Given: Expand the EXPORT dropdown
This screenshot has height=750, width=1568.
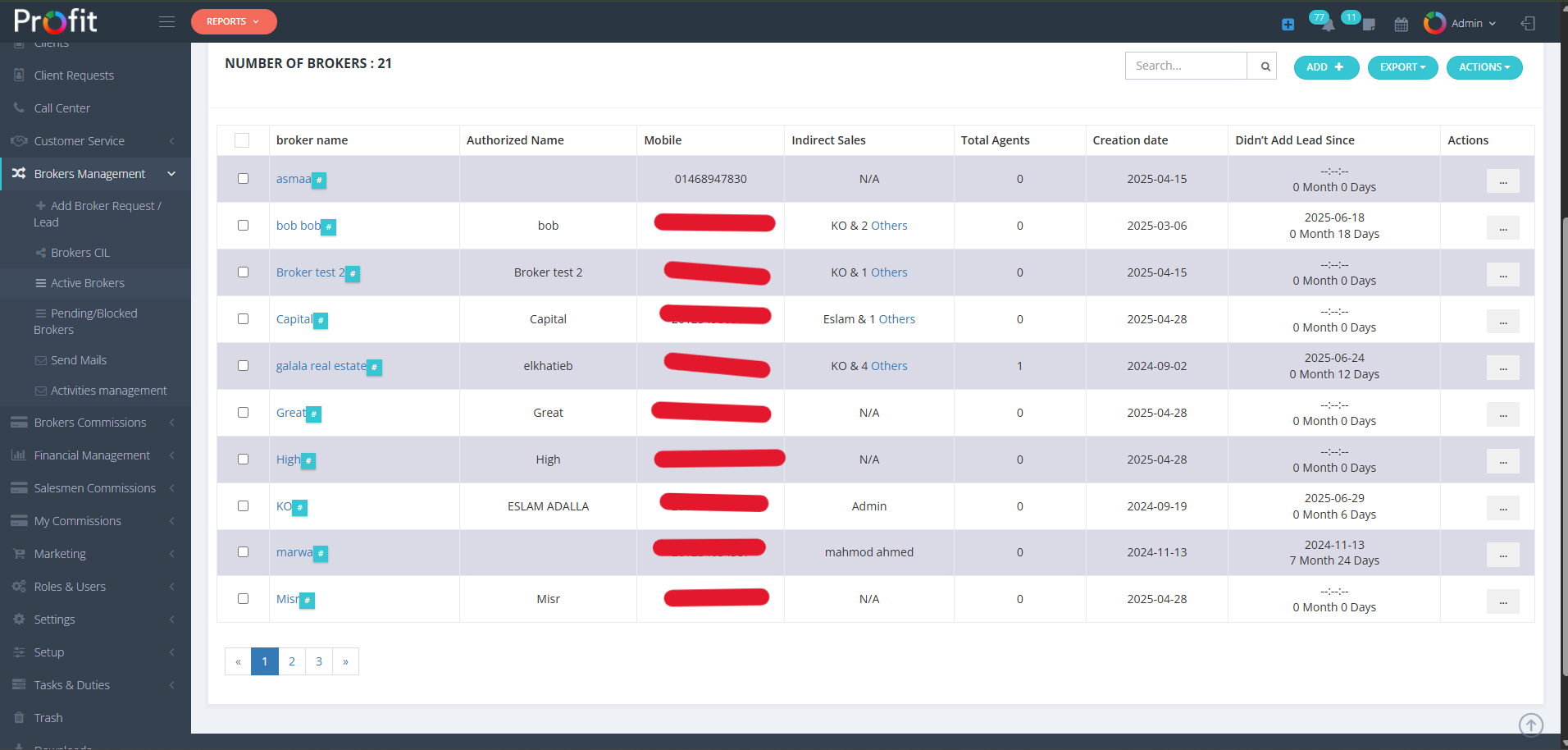Looking at the screenshot, I should [x=1402, y=67].
